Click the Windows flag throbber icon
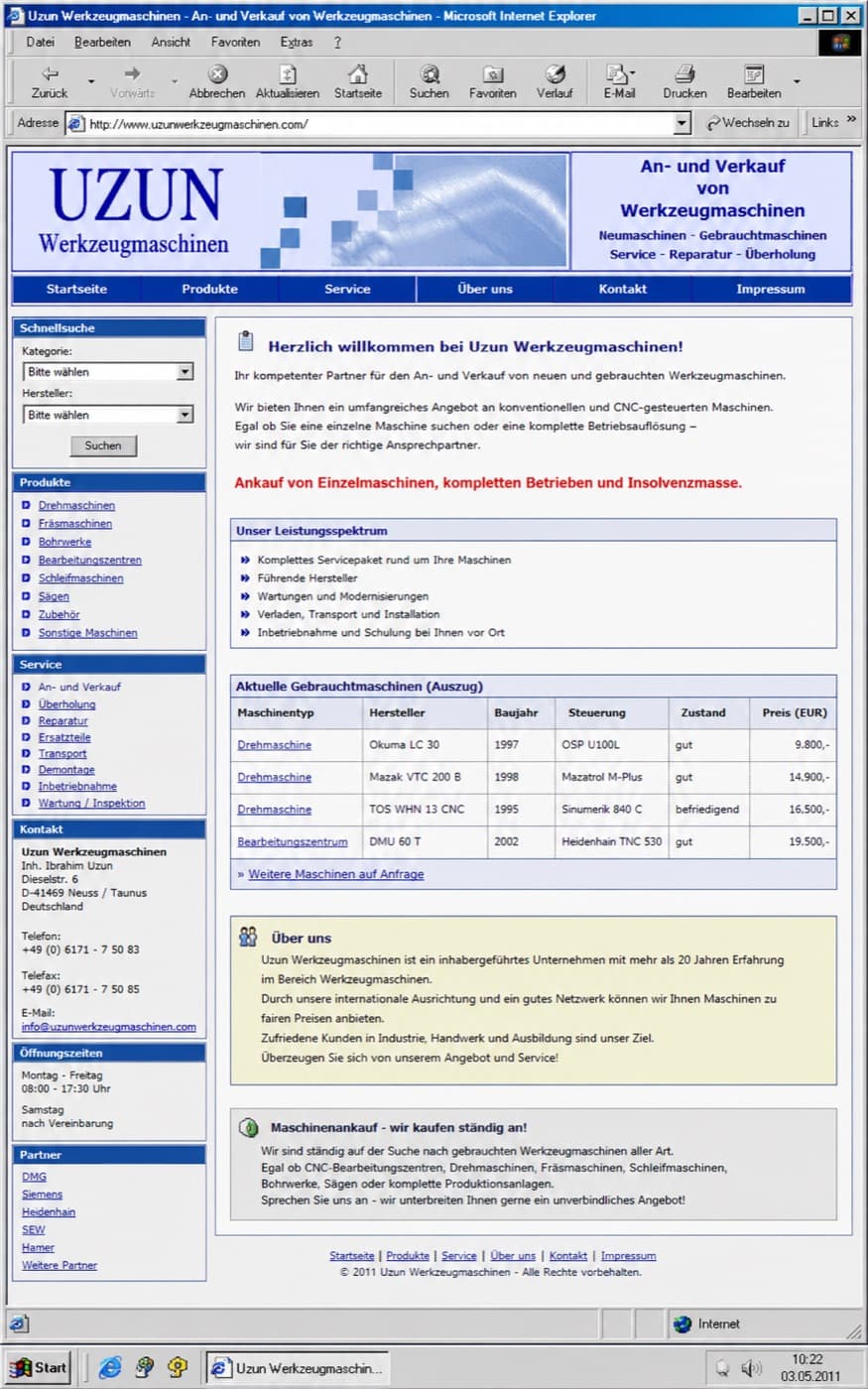868x1389 pixels. [x=840, y=43]
